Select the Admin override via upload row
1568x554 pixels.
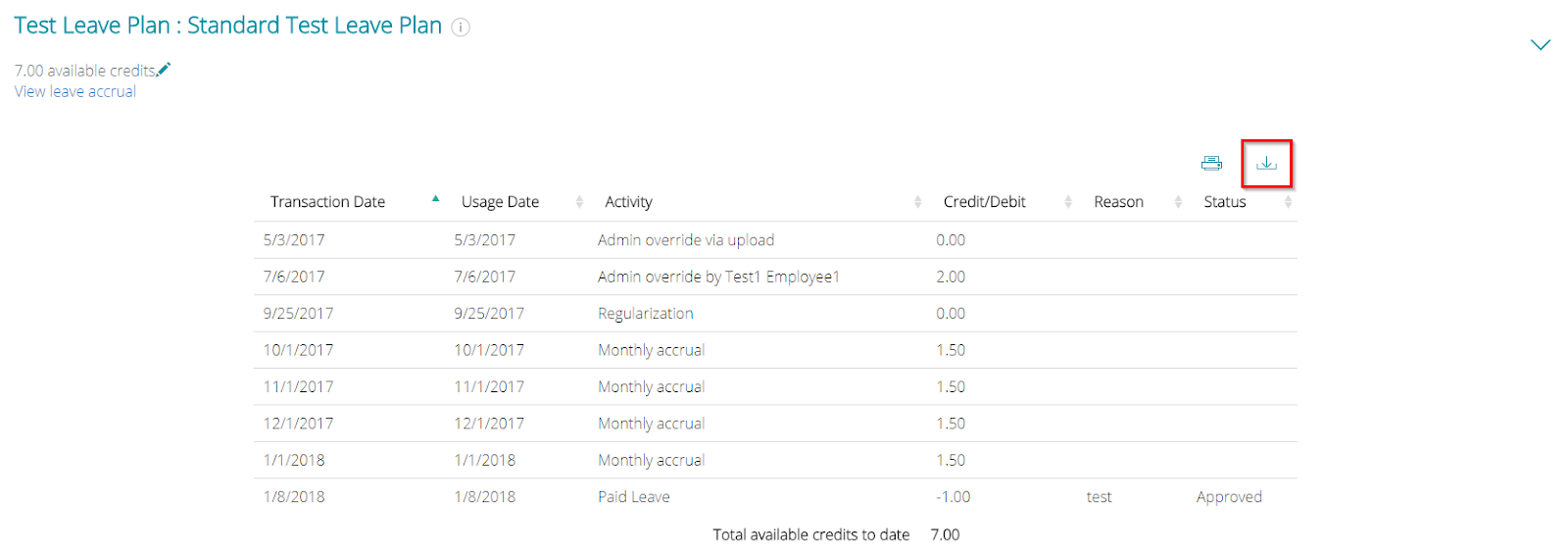(x=775, y=240)
